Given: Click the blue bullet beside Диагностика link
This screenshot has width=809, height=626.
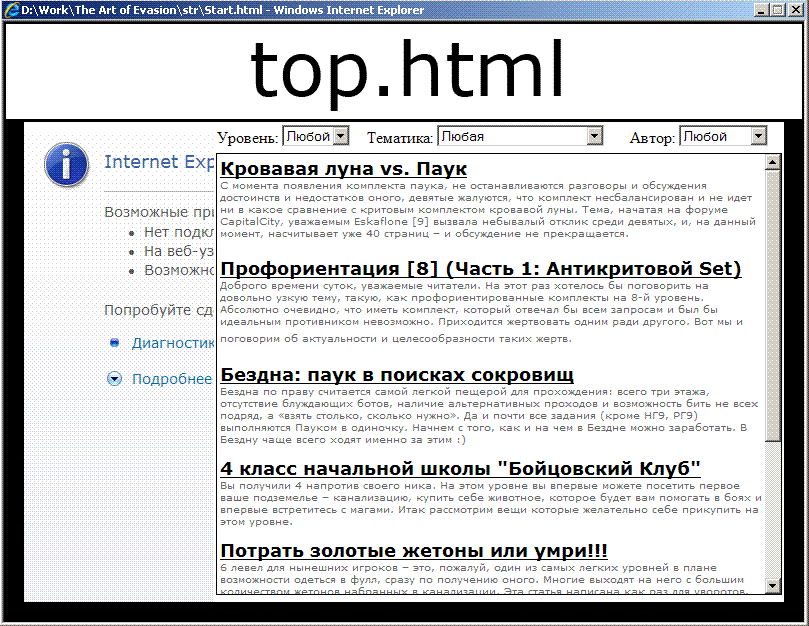Looking at the screenshot, I should [115, 342].
